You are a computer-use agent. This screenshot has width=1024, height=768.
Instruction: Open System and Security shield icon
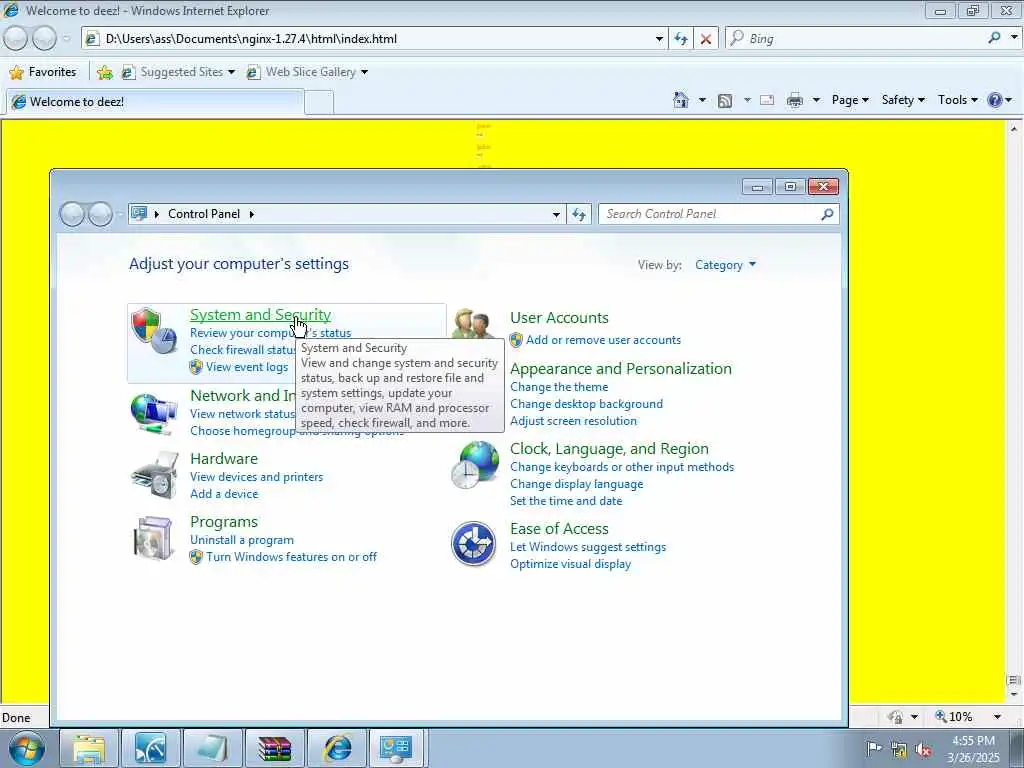coord(153,330)
